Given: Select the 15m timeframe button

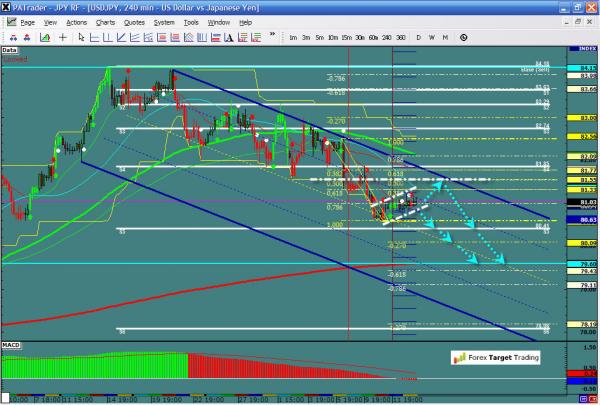Looking at the screenshot, I should tap(346, 37).
